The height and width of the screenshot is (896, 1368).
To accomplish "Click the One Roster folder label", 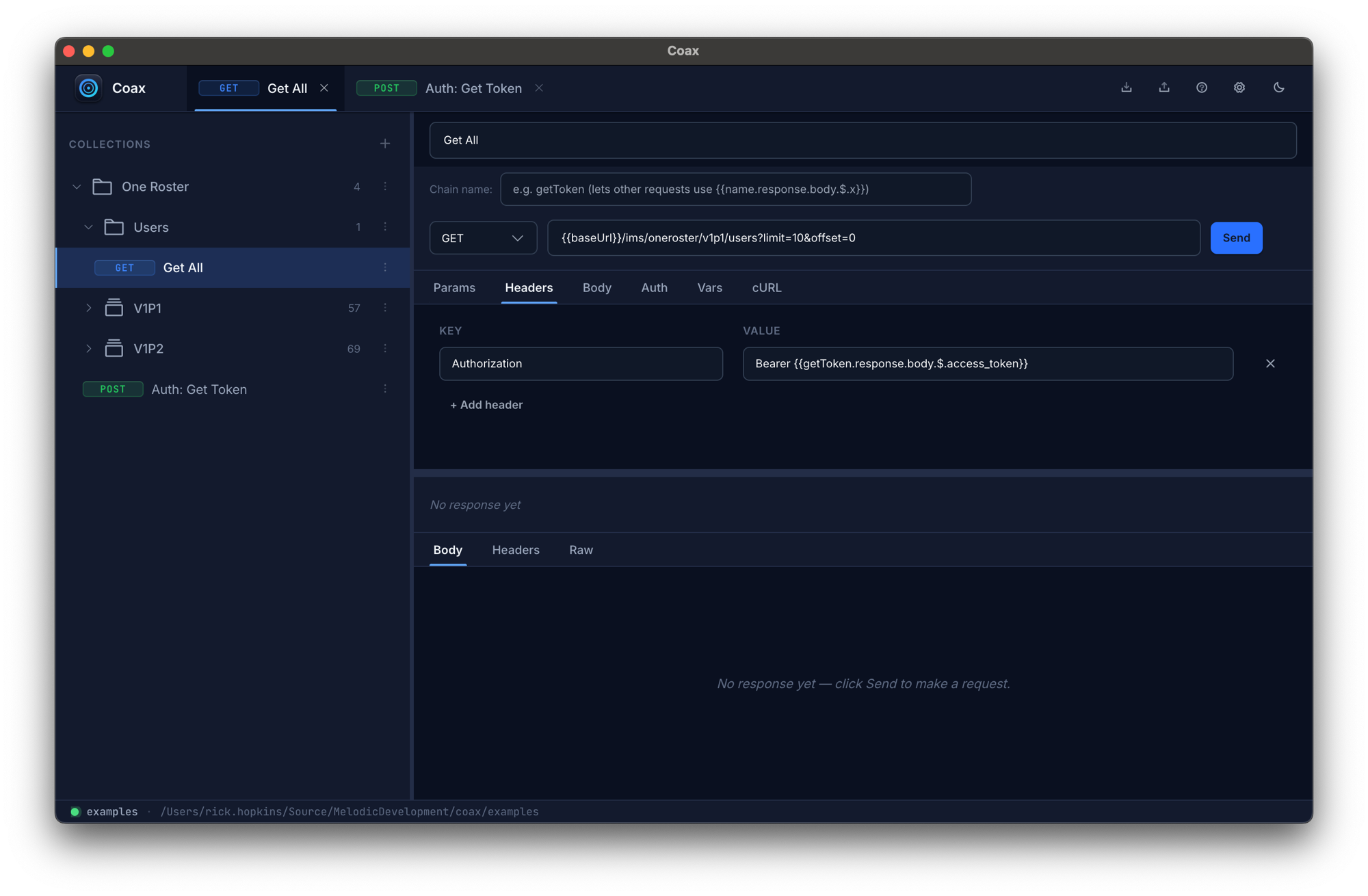I will (155, 187).
